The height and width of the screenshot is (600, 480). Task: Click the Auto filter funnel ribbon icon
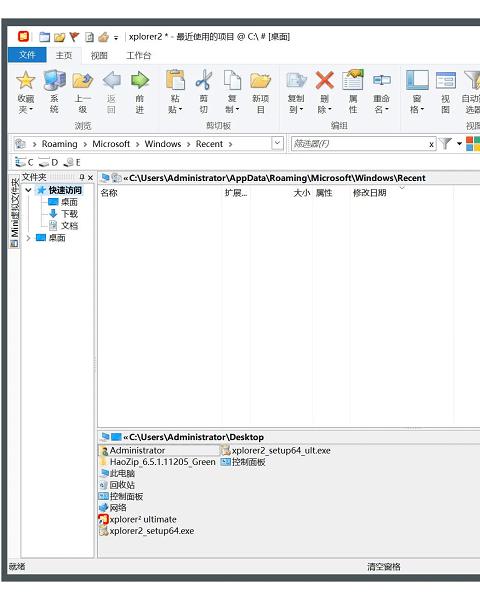[472, 80]
